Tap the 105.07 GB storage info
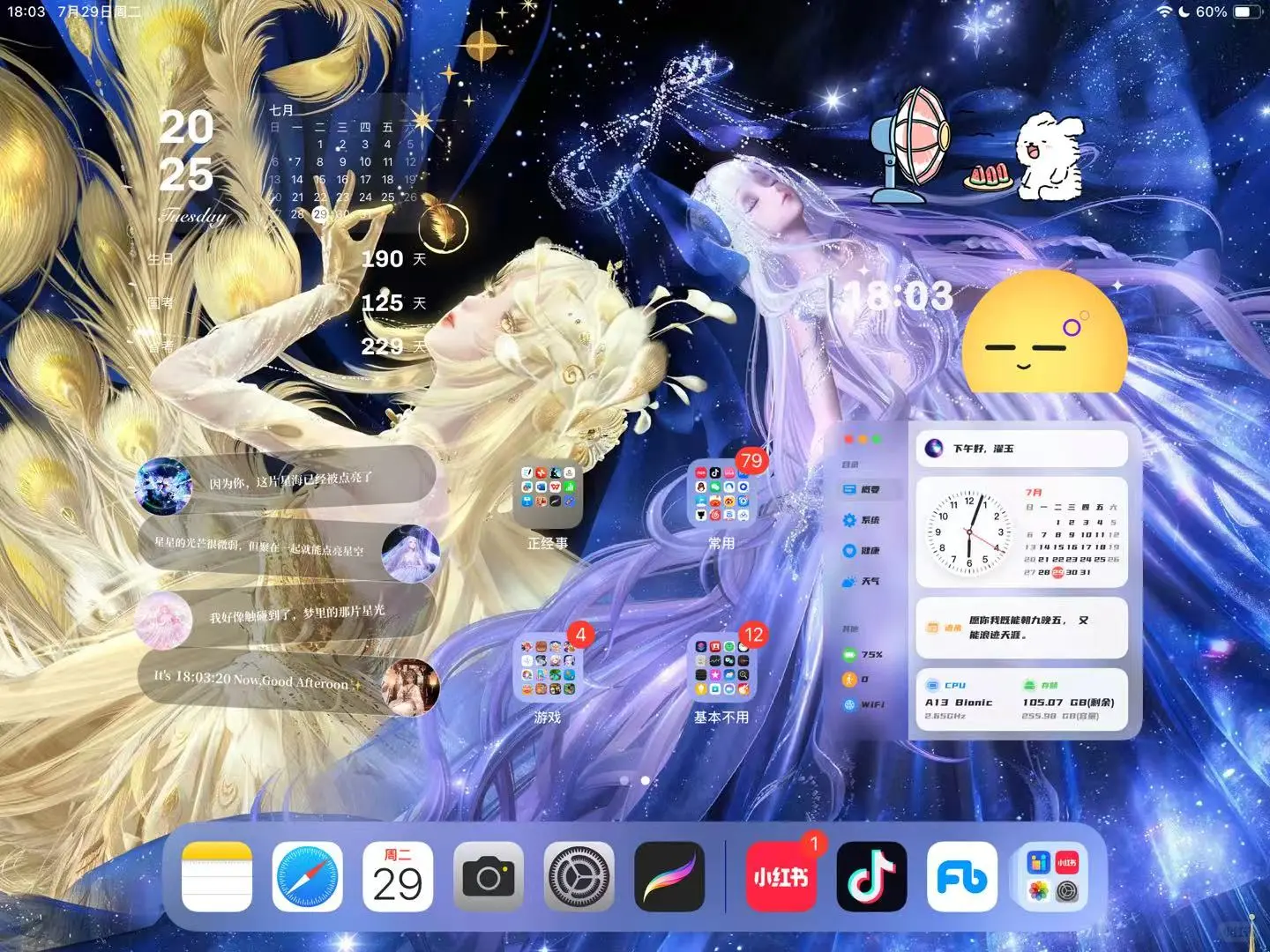Viewport: 1270px width, 952px height. coord(1069,701)
